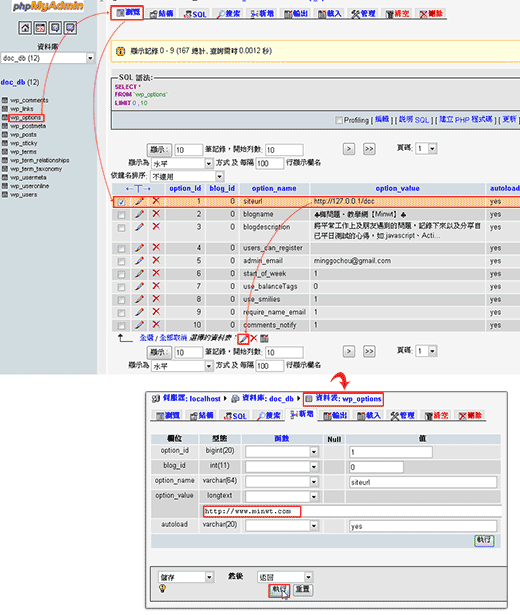Screen dimensions: 520x615
Task: Select wp_postmeta in the sidebar table list
Action: click(x=28, y=126)
